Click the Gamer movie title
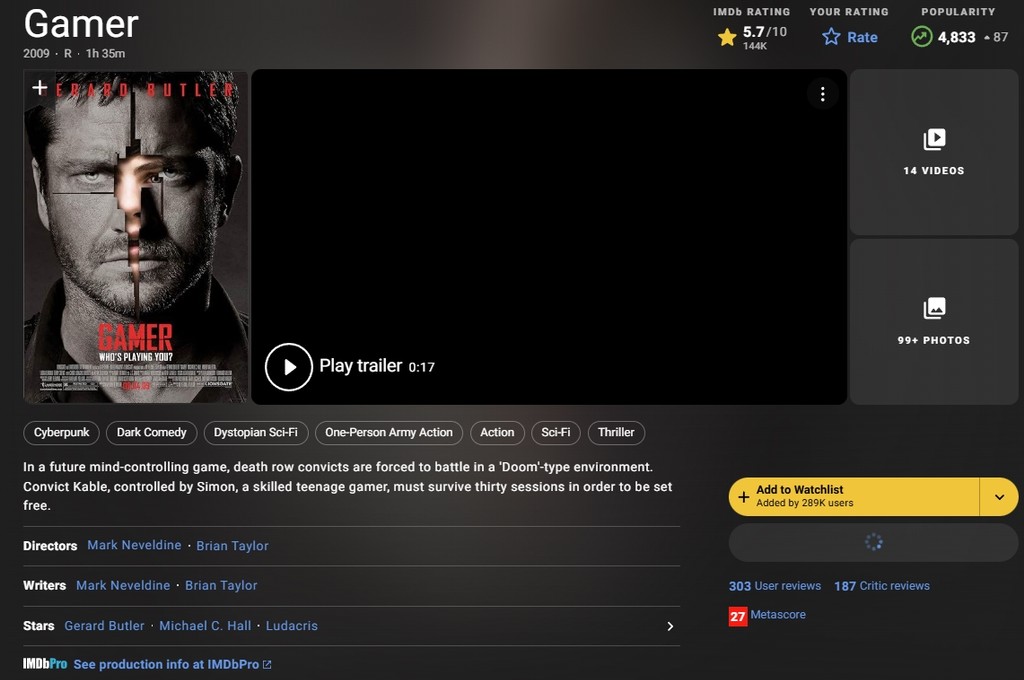Screen dimensions: 1024x680 click(81, 24)
